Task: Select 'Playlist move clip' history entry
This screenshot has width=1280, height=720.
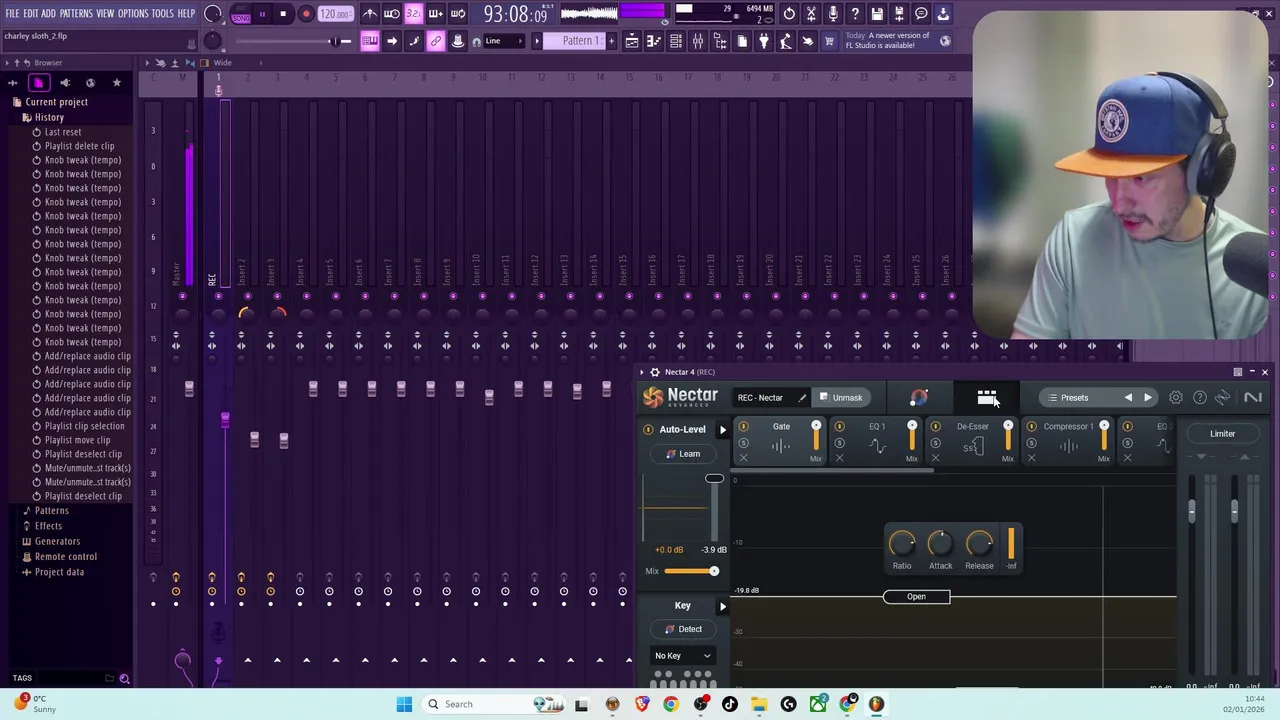Action: pos(77,440)
